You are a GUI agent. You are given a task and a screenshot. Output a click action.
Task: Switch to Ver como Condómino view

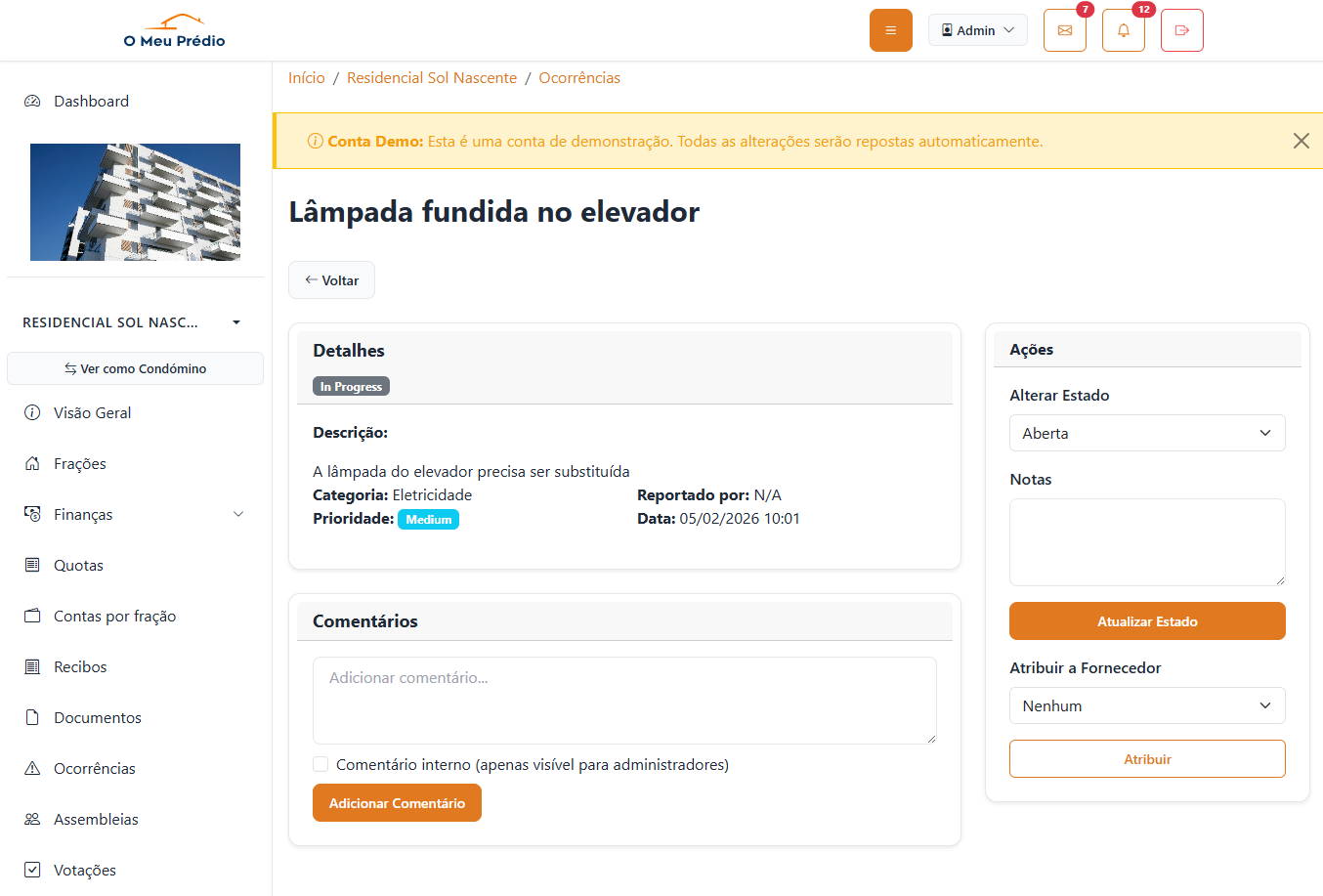click(x=135, y=368)
